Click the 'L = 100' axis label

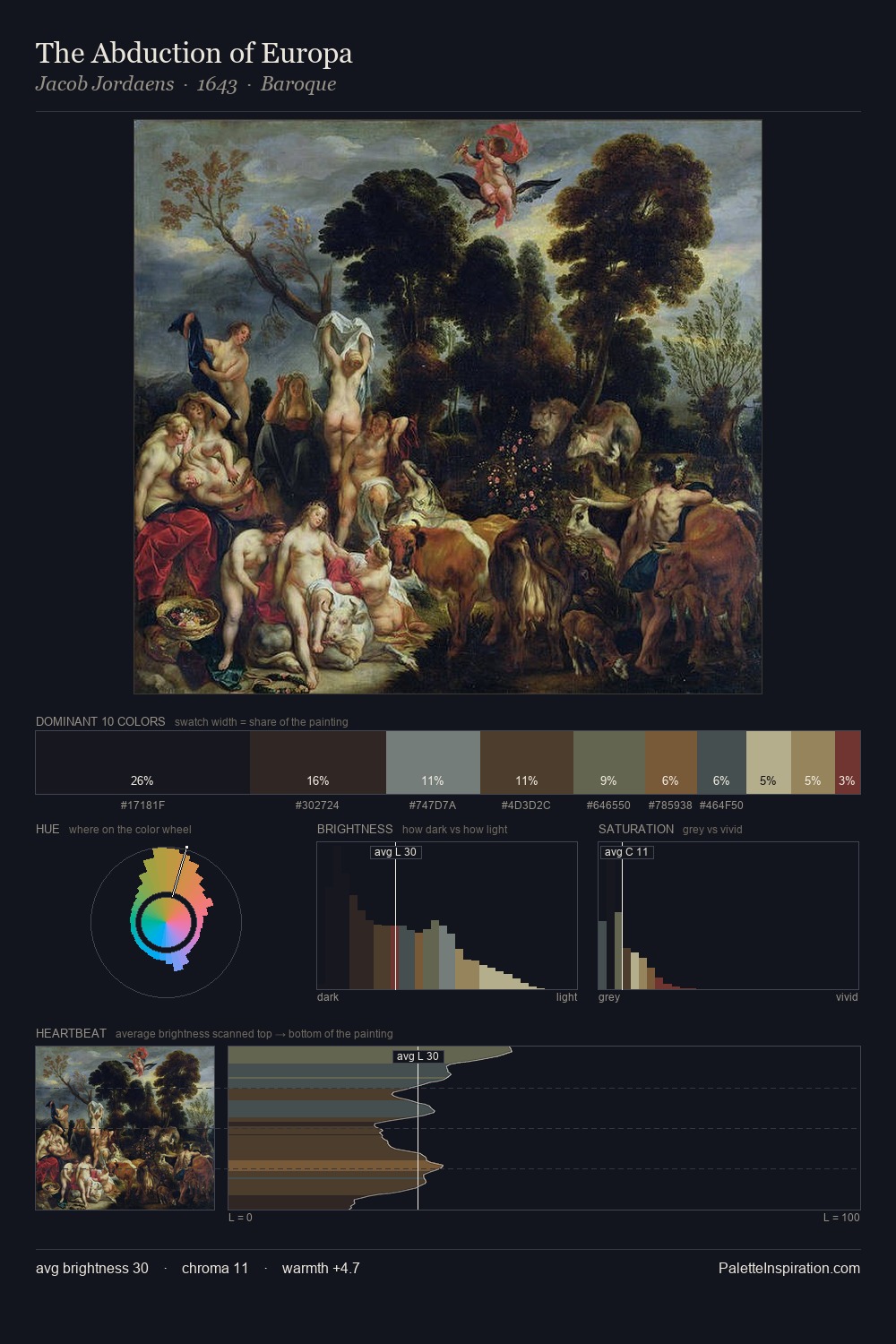pyautogui.click(x=841, y=1218)
